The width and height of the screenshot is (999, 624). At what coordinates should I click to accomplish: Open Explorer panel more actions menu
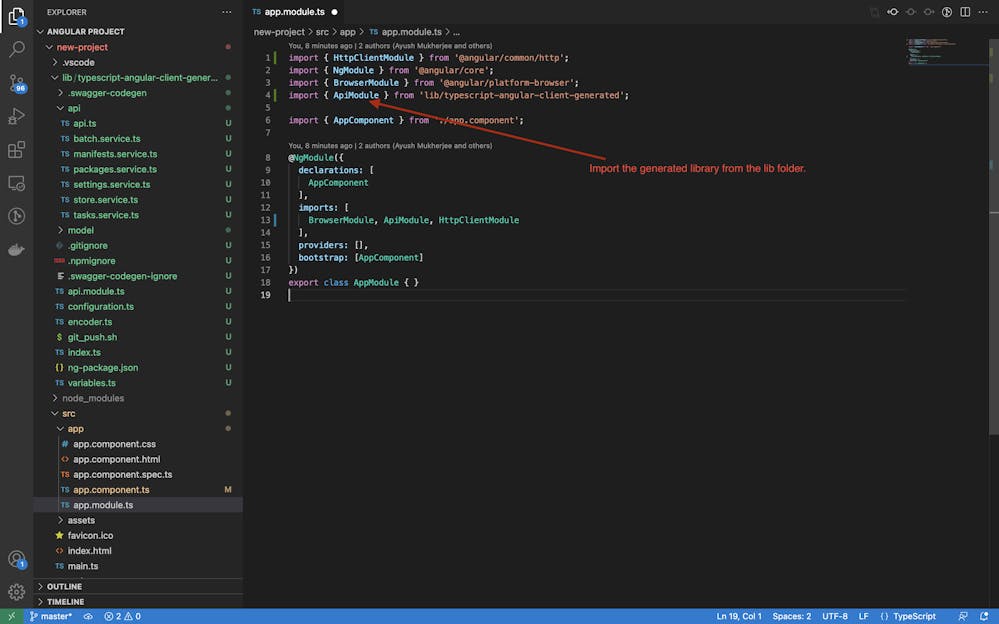point(226,12)
